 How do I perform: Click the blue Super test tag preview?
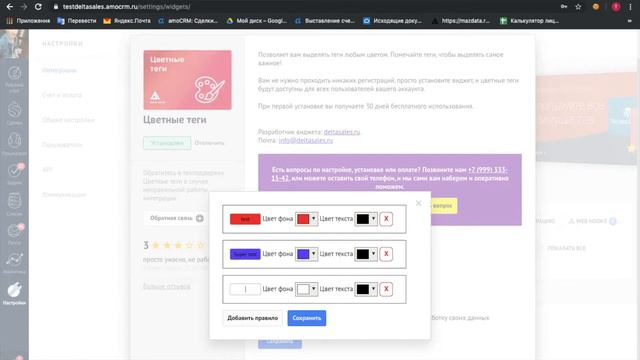click(245, 254)
